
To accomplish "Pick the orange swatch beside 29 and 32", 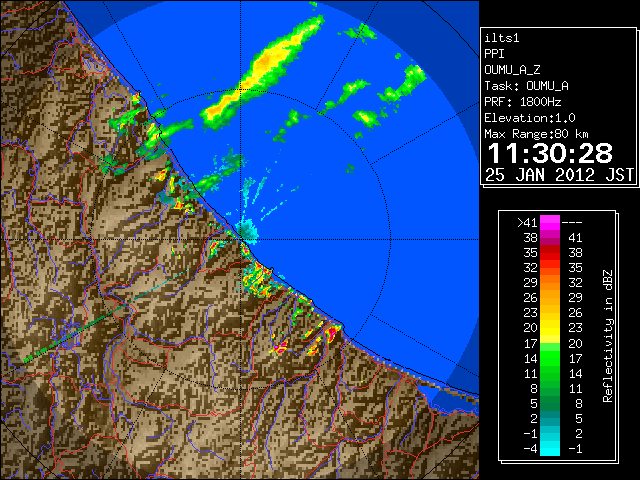I will [x=550, y=282].
